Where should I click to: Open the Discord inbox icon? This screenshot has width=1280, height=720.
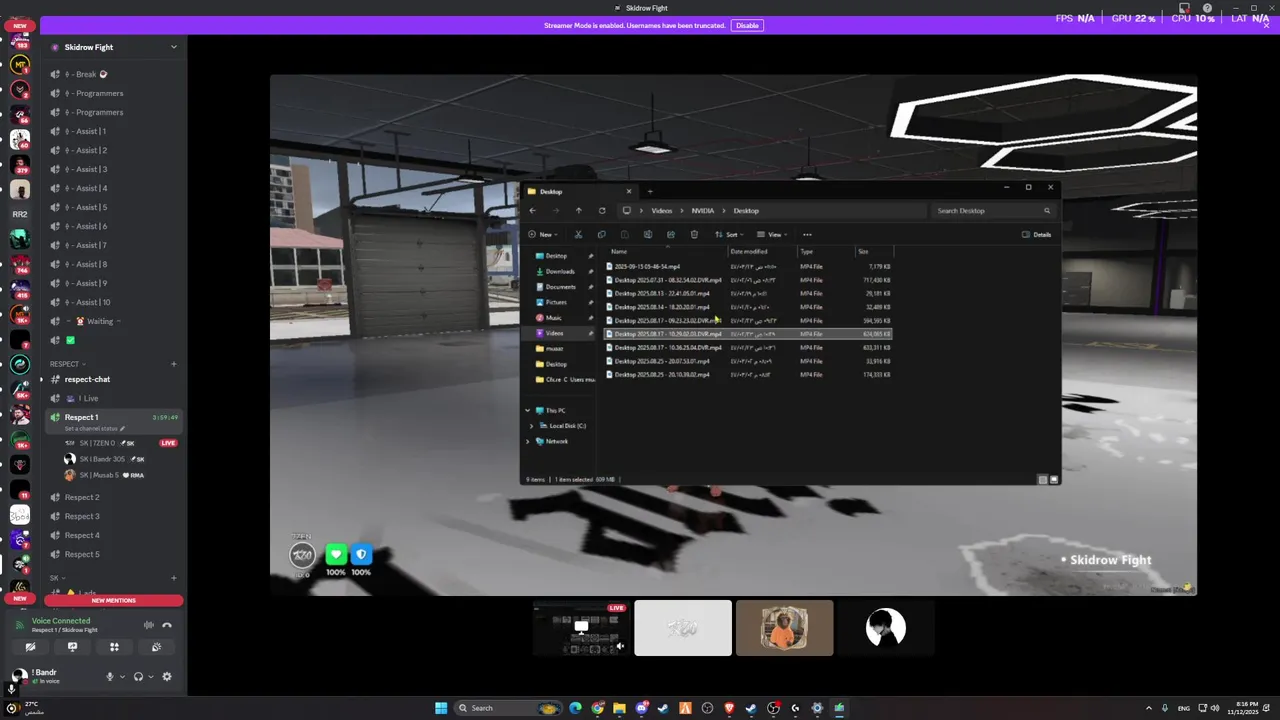coord(1184,8)
